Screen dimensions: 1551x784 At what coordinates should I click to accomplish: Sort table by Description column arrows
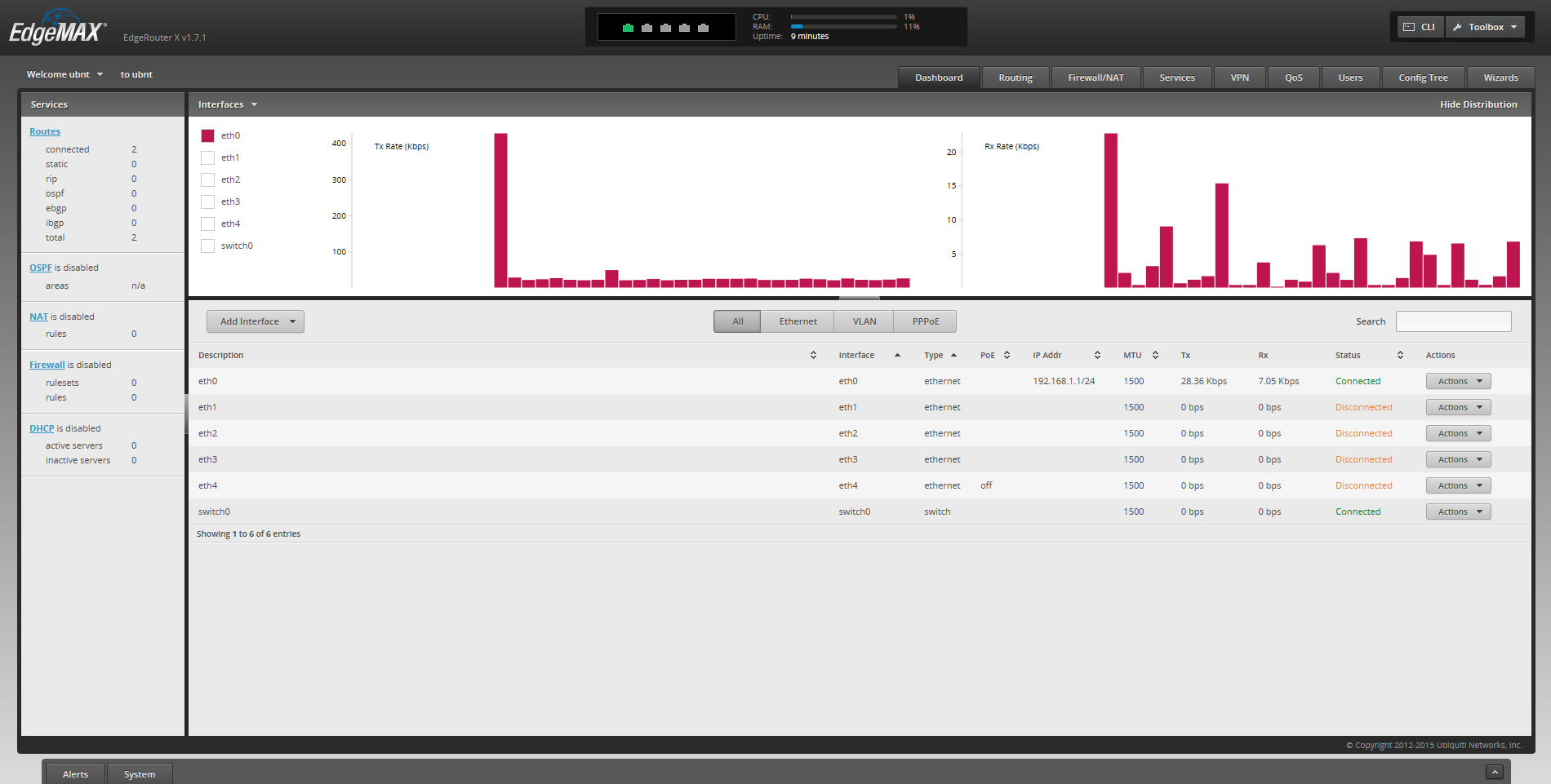pyautogui.click(x=813, y=355)
